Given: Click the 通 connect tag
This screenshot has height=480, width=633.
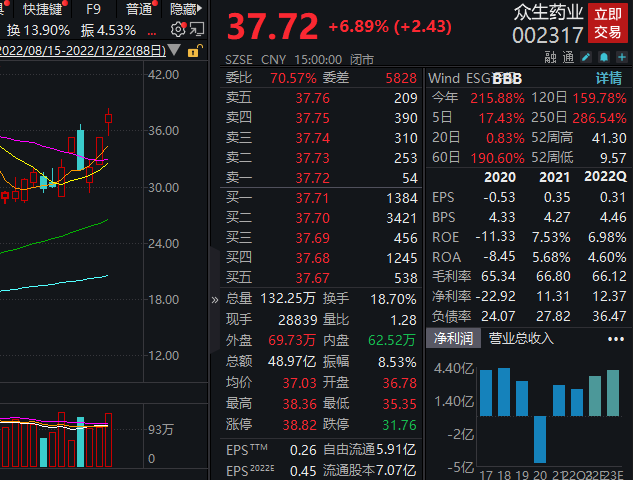Looking at the screenshot, I should (568, 58).
